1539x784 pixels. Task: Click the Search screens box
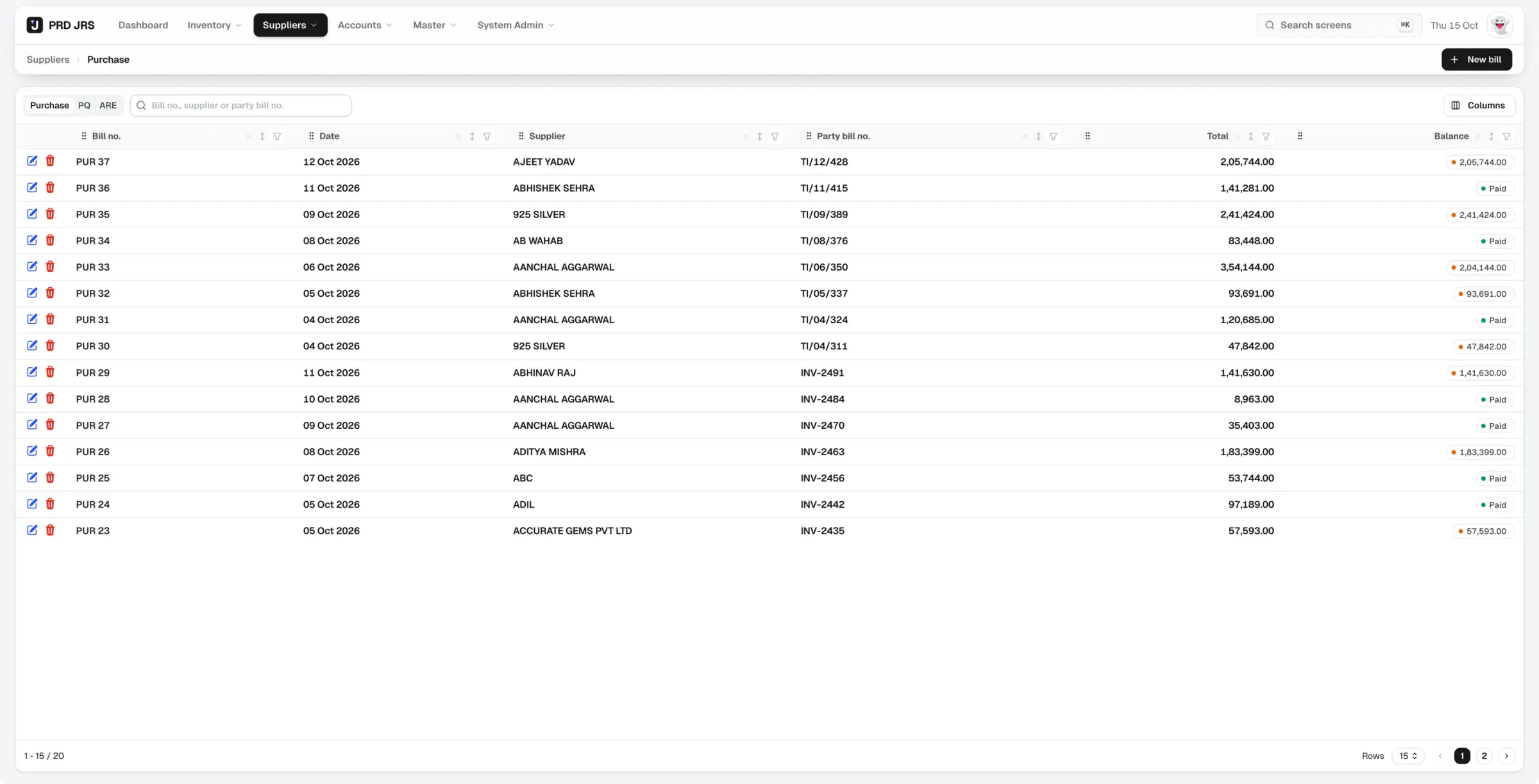pyautogui.click(x=1338, y=25)
